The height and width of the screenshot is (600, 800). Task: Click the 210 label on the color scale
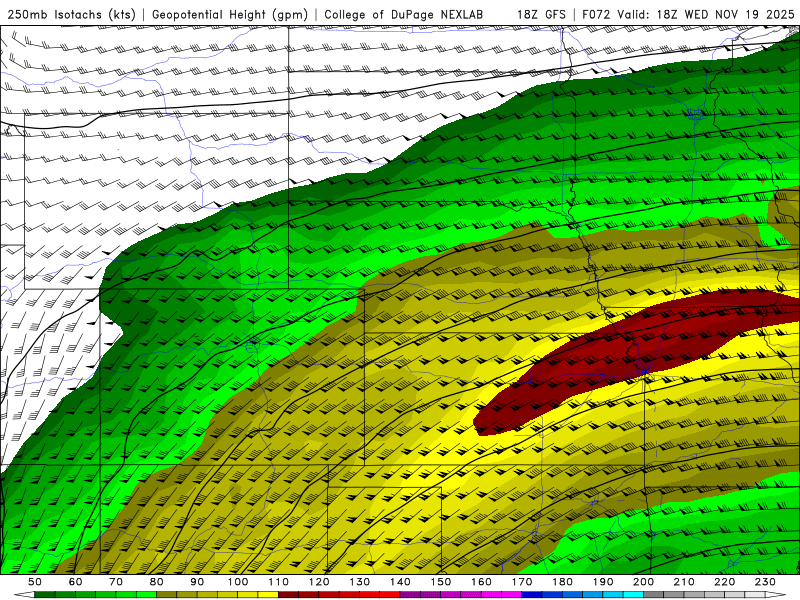[x=684, y=582]
